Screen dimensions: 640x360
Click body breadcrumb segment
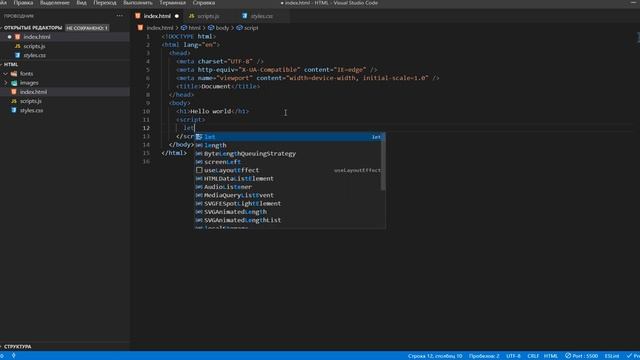(x=222, y=28)
